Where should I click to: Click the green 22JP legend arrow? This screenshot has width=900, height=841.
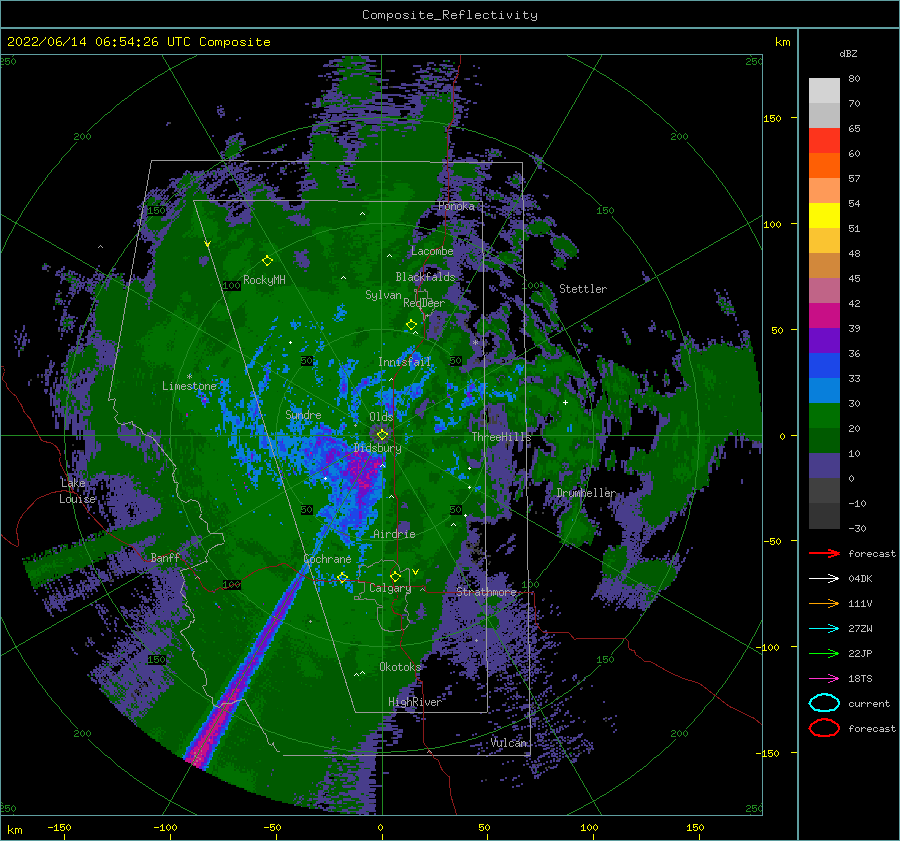point(824,653)
